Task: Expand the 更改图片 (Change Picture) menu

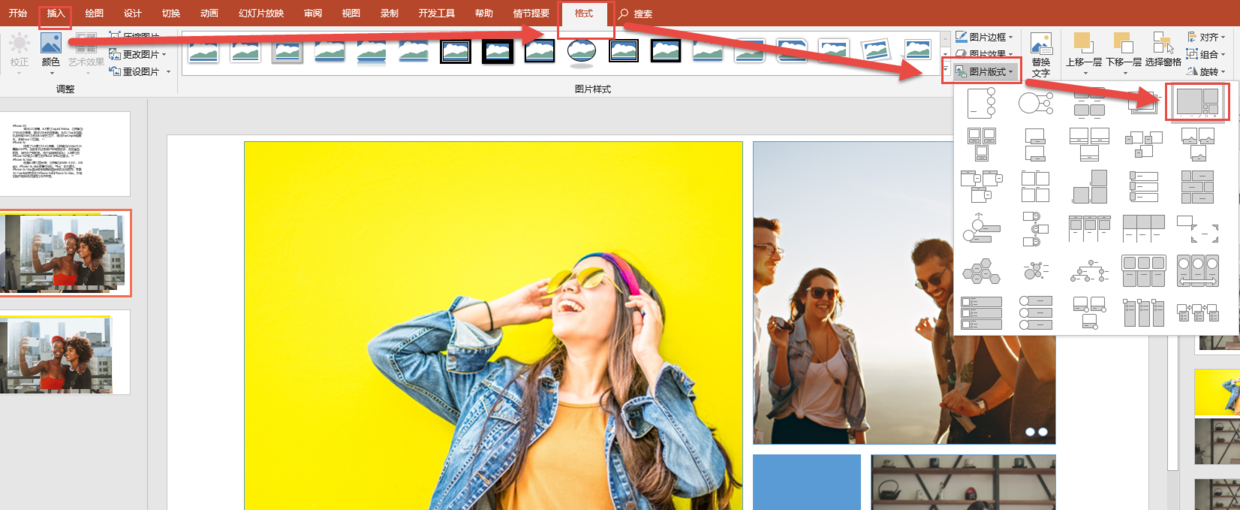Action: click(x=140, y=54)
